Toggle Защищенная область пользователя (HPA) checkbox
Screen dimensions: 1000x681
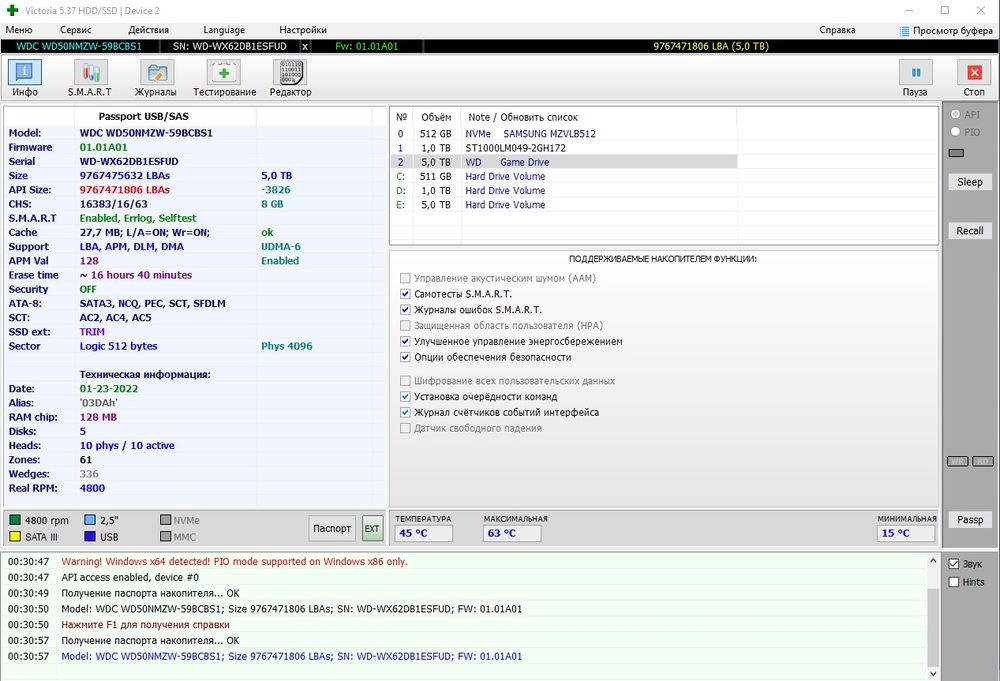click(405, 325)
